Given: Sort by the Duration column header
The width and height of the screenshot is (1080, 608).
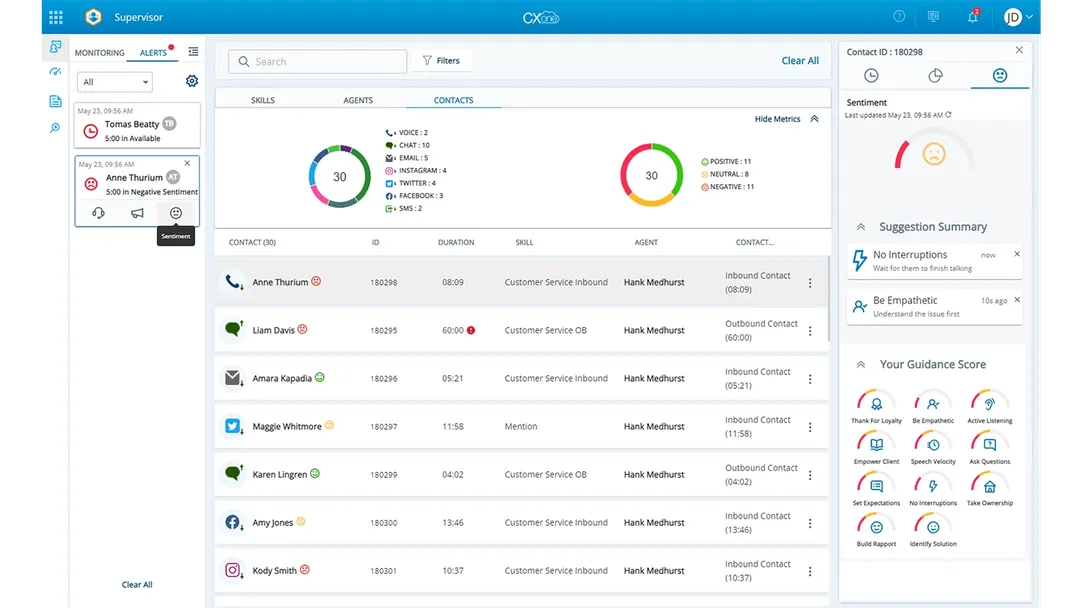Looking at the screenshot, I should point(456,242).
